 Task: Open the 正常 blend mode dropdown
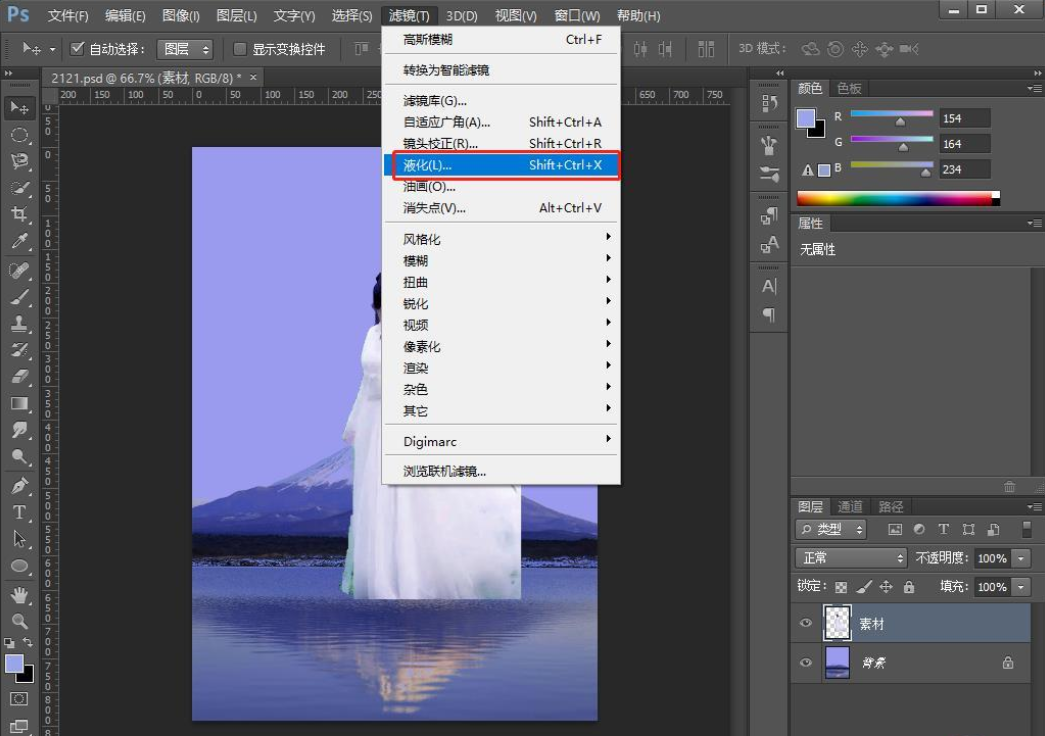coord(852,558)
